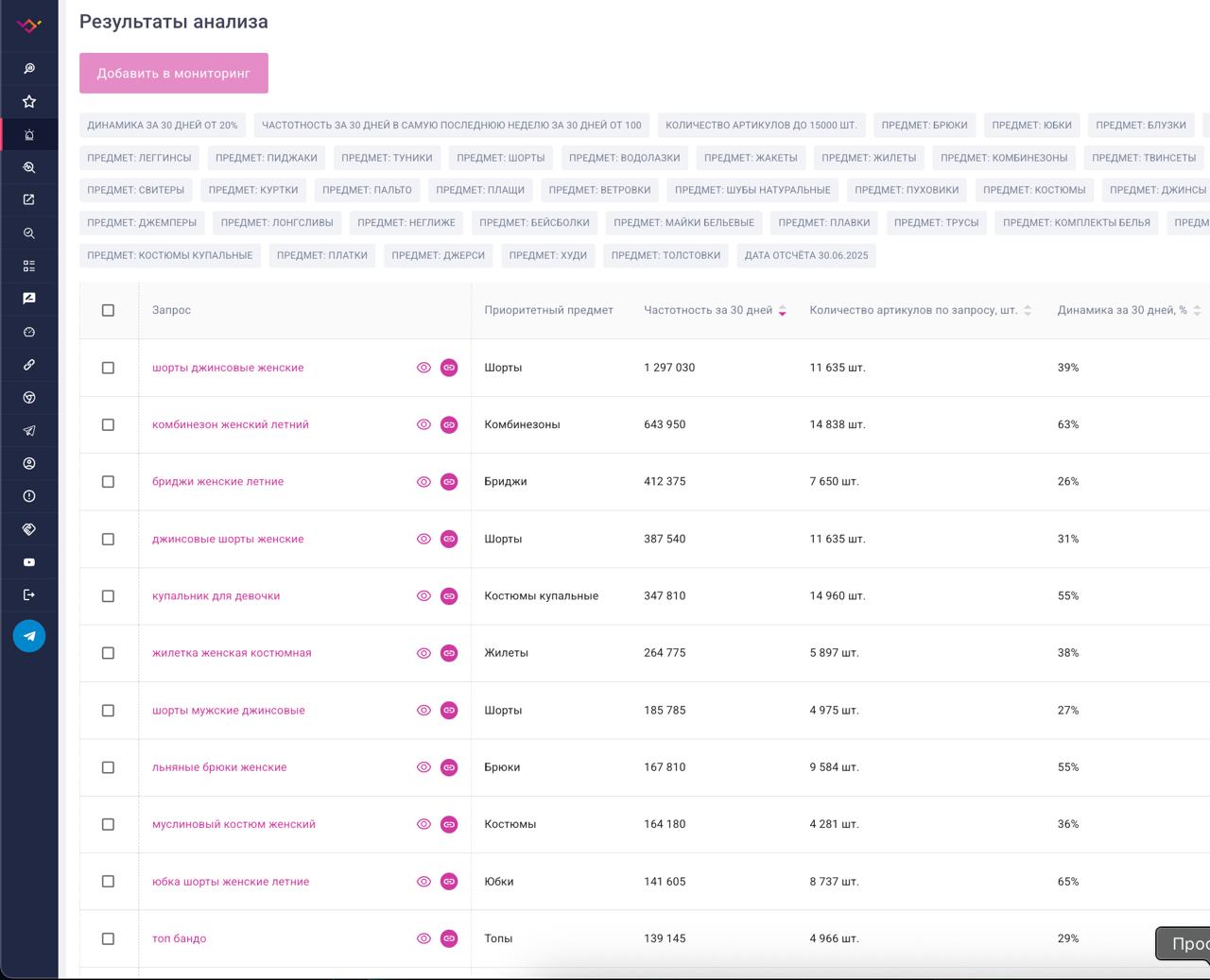The height and width of the screenshot is (980, 1210).
Task: Select checkbox for 'юбка шорты женские летние'
Action: click(x=108, y=882)
